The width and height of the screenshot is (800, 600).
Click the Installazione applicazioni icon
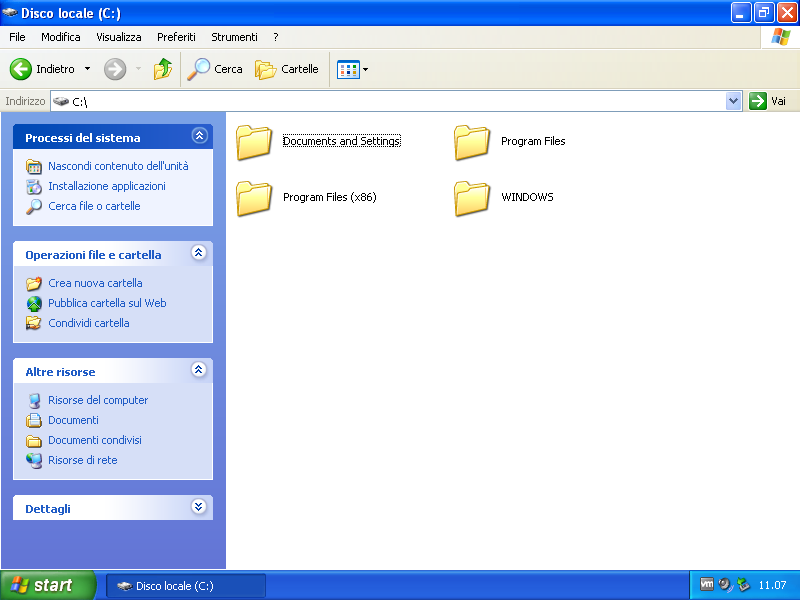(34, 187)
